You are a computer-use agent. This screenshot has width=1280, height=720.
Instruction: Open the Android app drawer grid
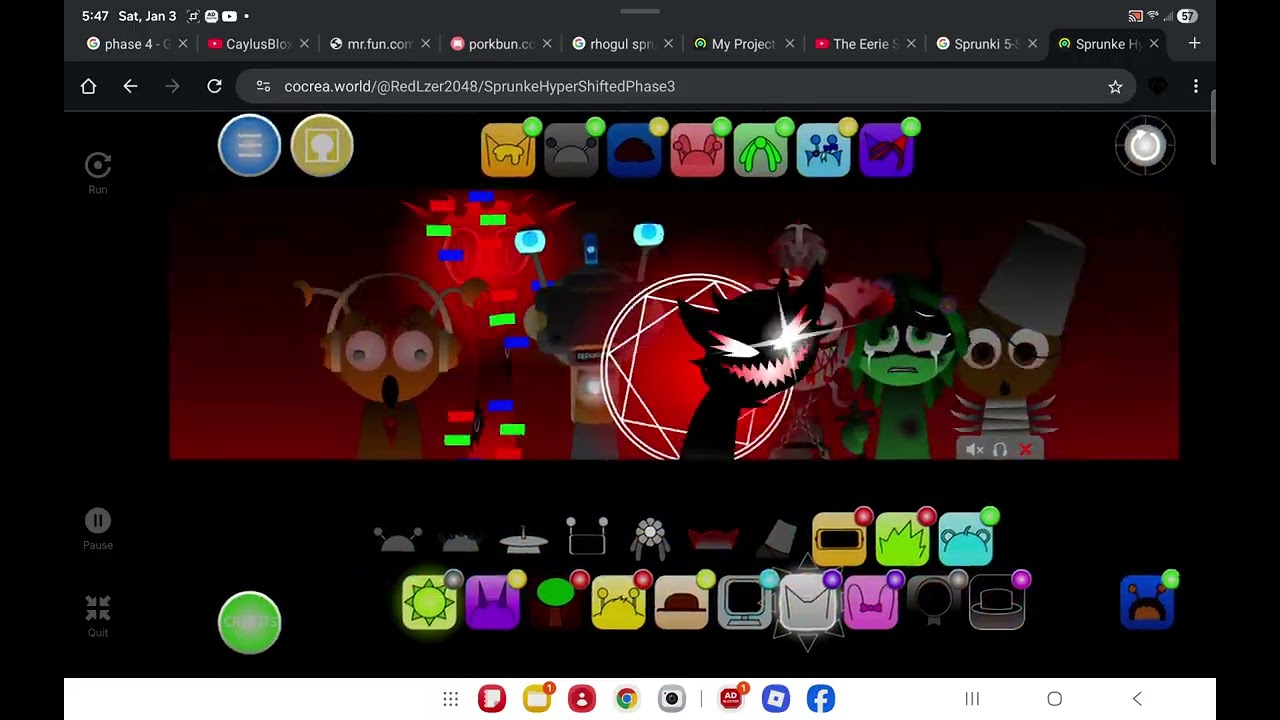(x=451, y=699)
